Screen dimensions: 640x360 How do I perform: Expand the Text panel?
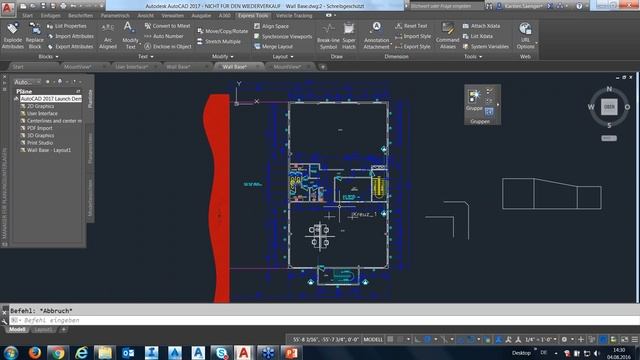(x=145, y=57)
